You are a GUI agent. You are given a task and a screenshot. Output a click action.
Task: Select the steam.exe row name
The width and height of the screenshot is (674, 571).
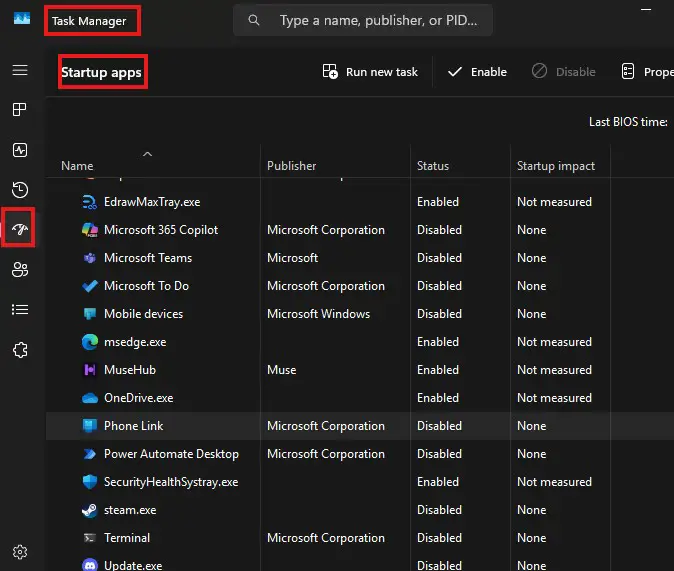click(130, 510)
